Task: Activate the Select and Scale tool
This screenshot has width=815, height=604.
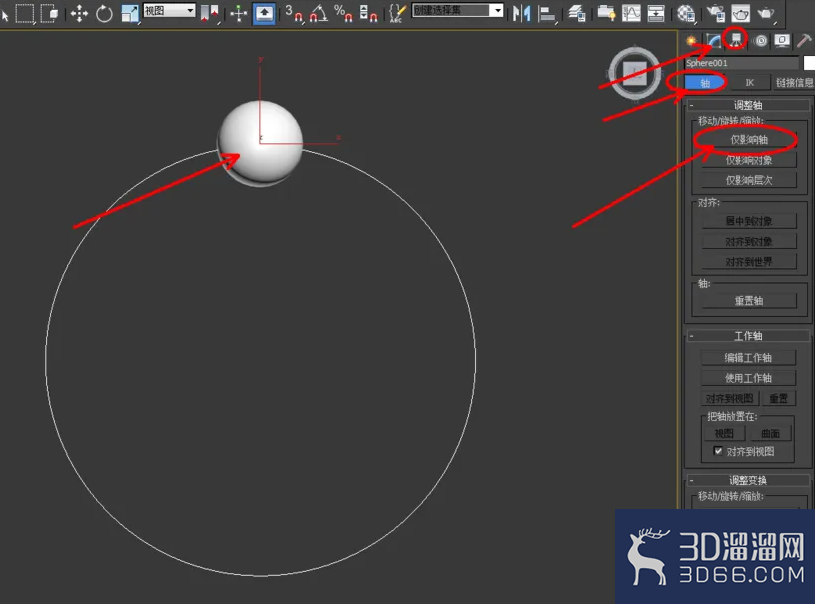Action: pos(129,13)
